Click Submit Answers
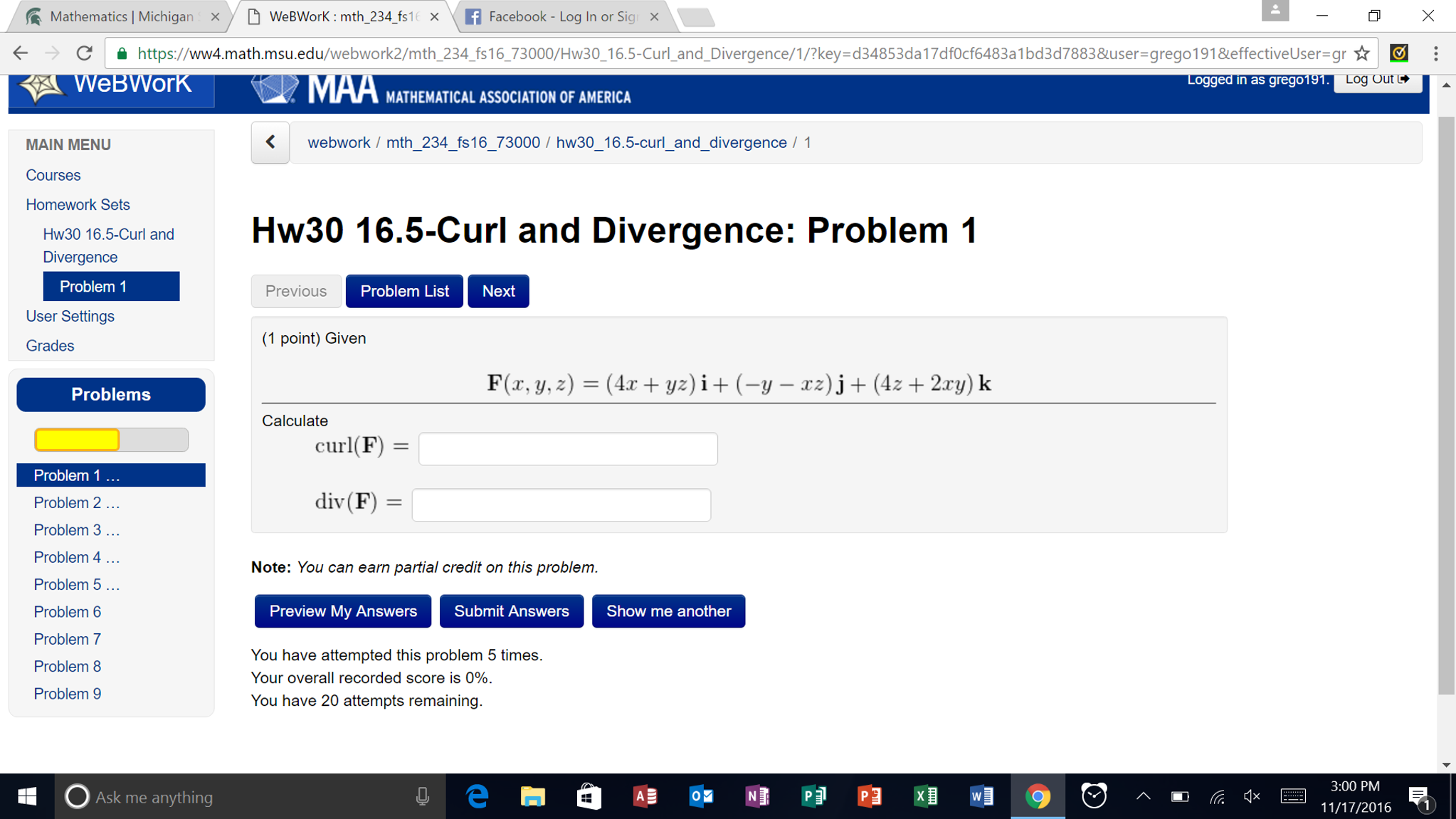Image resolution: width=1456 pixels, height=819 pixels. click(x=511, y=611)
